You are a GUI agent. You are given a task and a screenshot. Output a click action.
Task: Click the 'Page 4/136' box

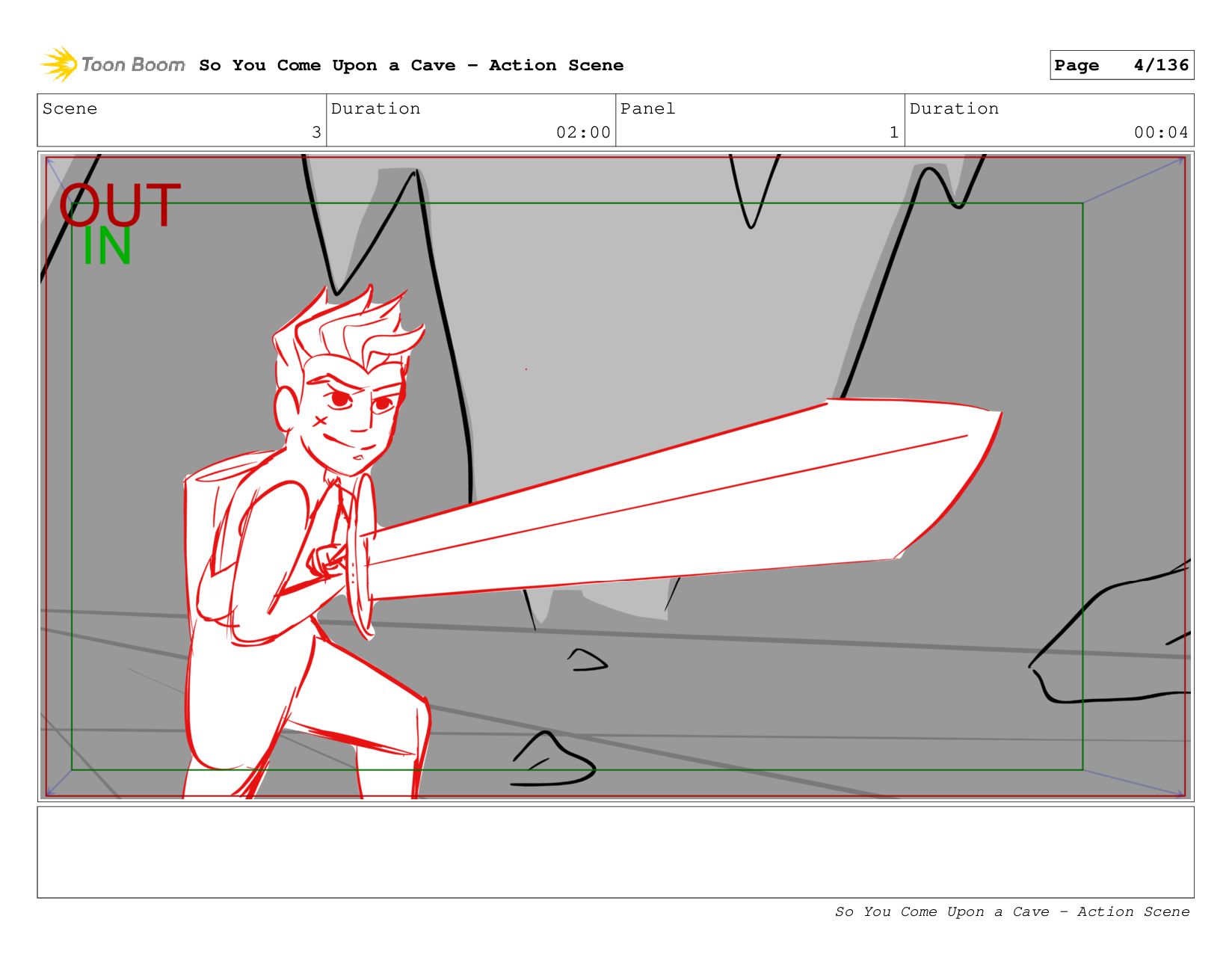(1121, 65)
